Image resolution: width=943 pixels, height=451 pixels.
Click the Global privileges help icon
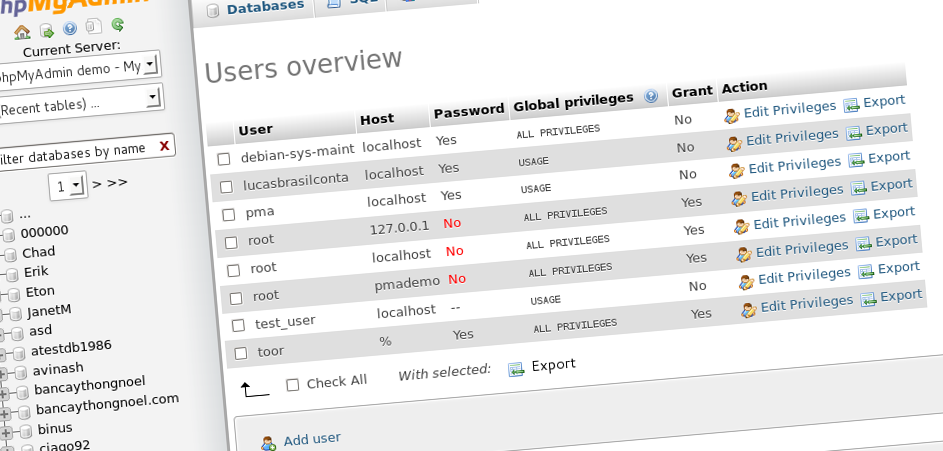tap(651, 97)
